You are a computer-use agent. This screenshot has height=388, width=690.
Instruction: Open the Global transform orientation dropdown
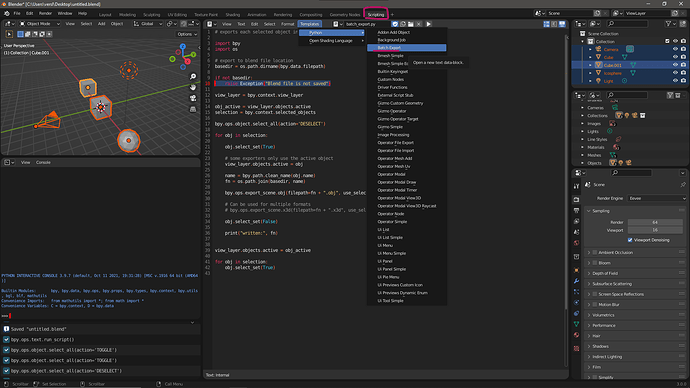point(148,24)
